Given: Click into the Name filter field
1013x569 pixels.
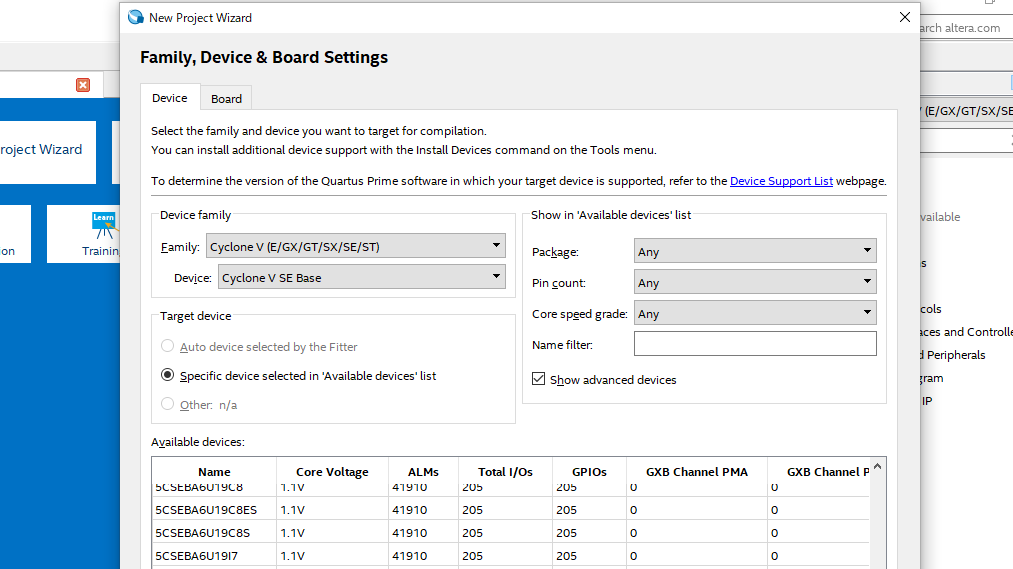Looking at the screenshot, I should 755,344.
